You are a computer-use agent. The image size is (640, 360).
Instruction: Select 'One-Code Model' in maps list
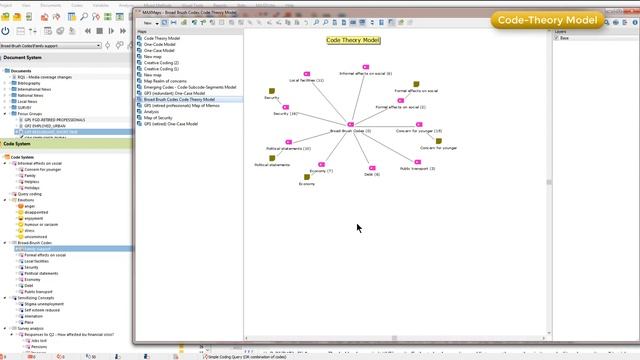[160, 44]
